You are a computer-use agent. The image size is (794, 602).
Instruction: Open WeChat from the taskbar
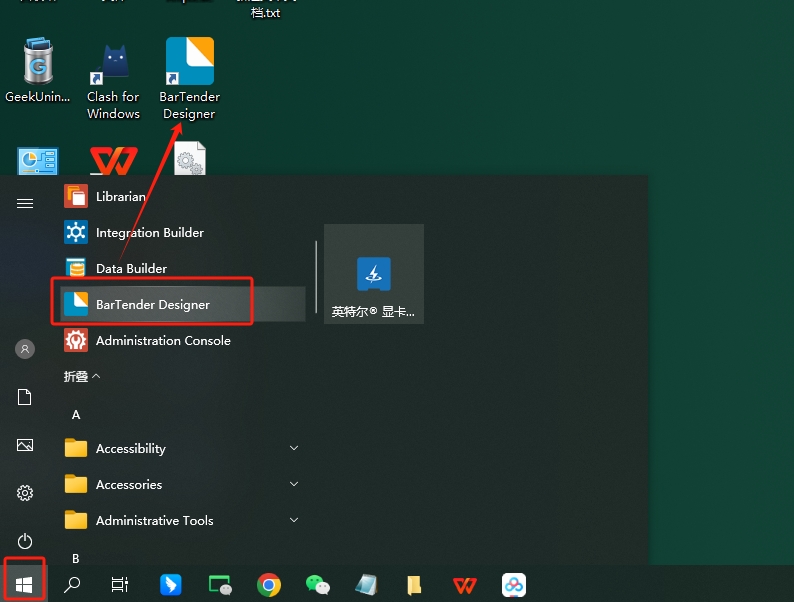point(317,585)
